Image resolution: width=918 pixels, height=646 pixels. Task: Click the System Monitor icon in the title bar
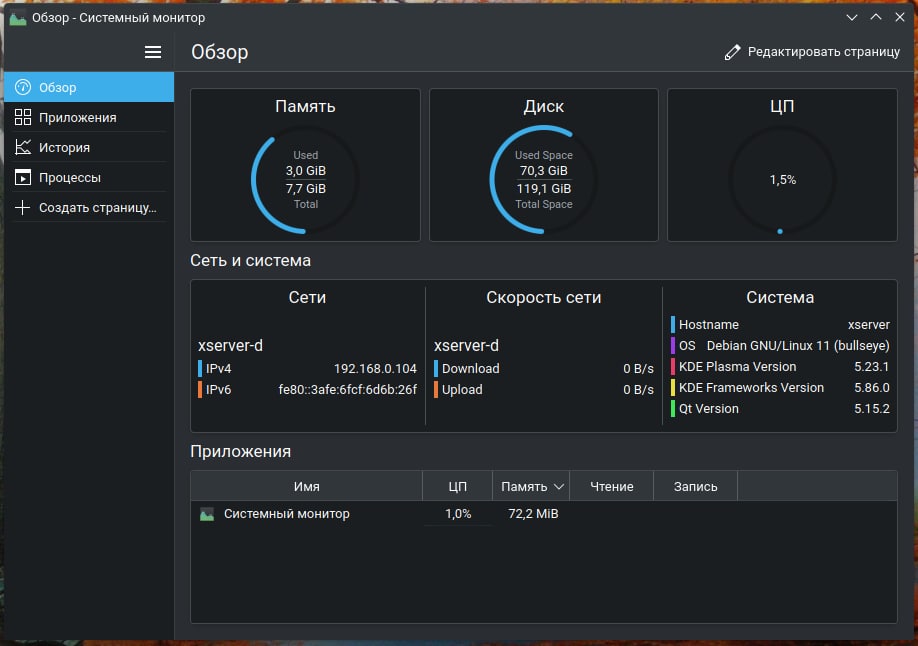click(18, 18)
